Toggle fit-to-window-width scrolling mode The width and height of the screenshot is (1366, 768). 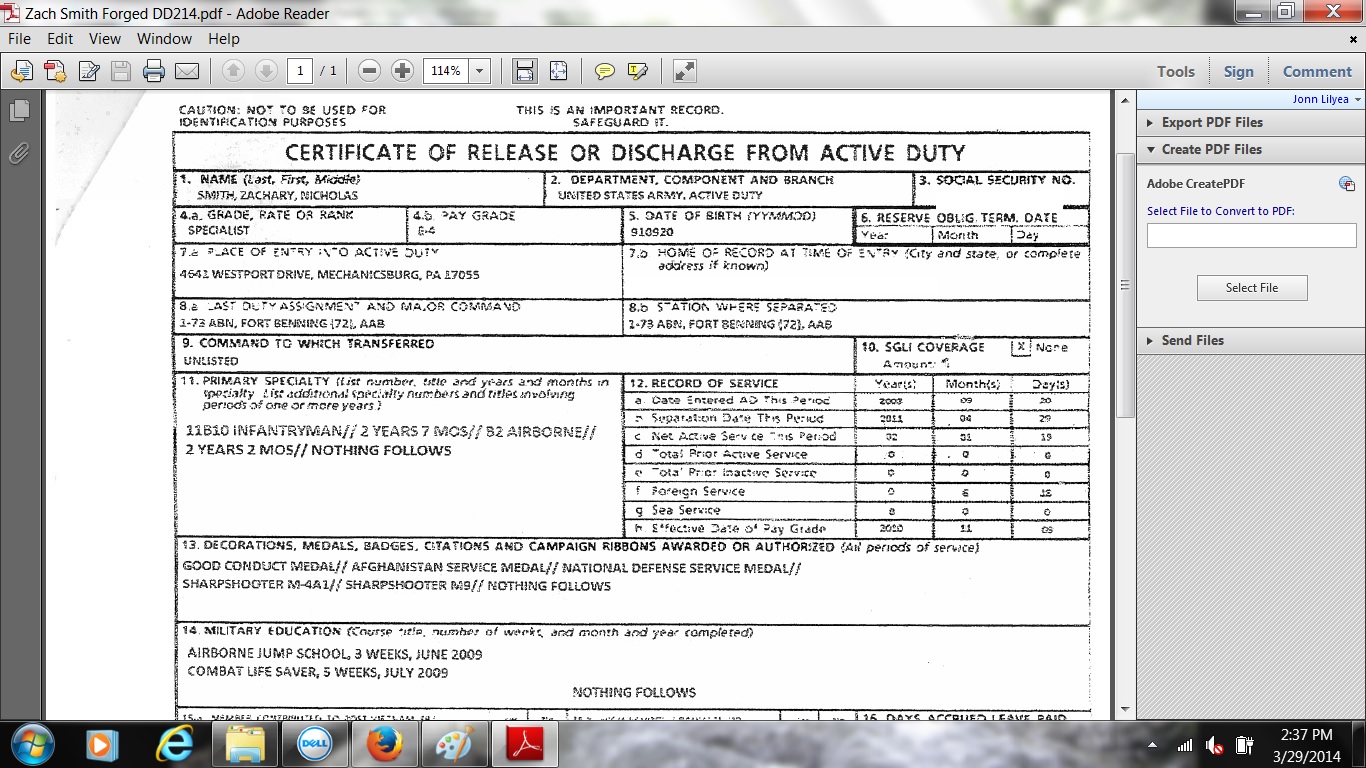(x=524, y=71)
